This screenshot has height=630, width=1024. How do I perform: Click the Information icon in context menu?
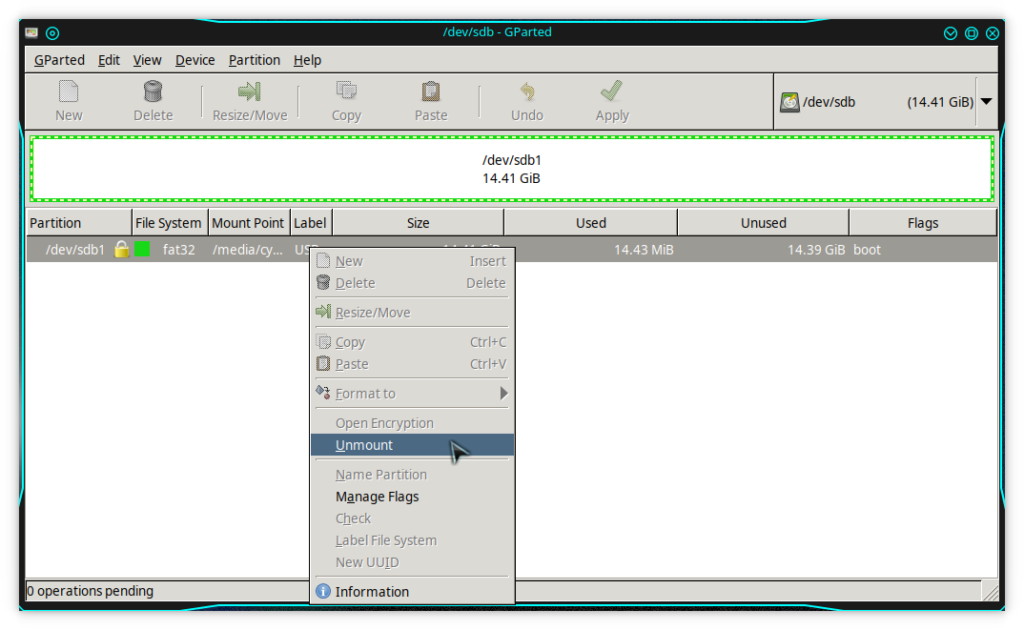(x=323, y=592)
